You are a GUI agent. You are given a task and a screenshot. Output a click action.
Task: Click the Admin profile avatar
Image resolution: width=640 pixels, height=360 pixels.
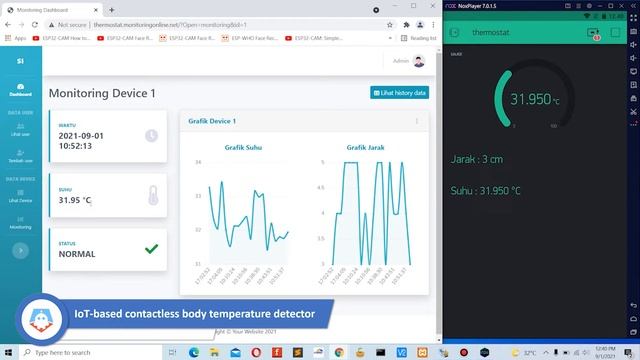pos(419,61)
